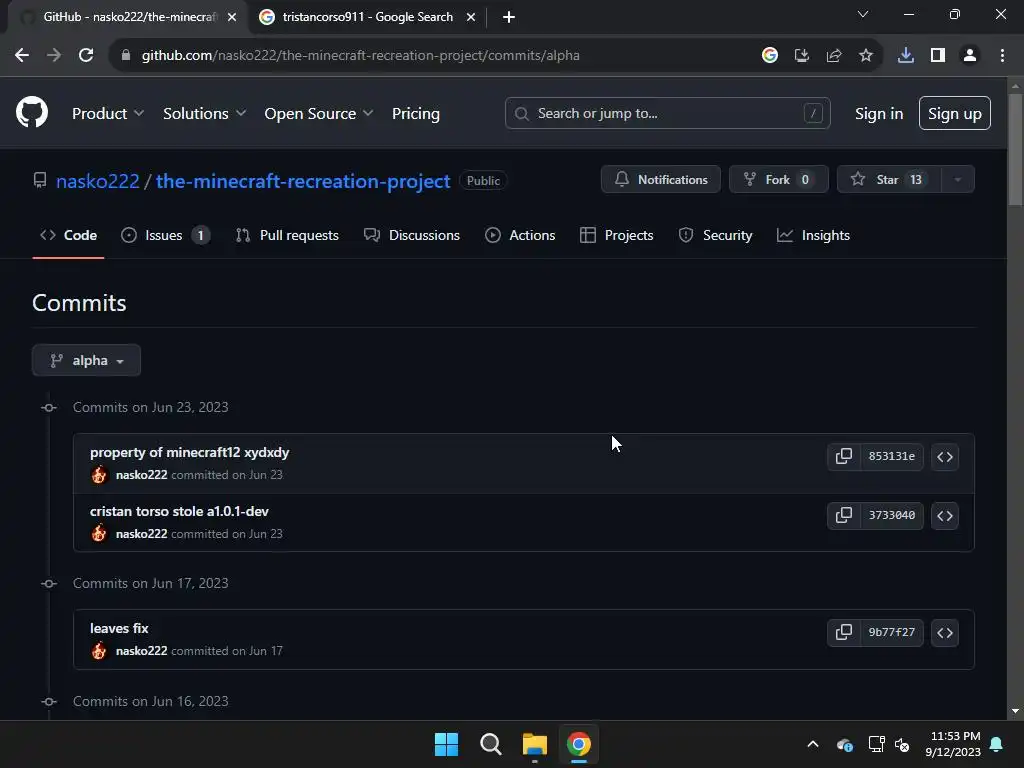Copy full SHA for commit 853131e
The image size is (1024, 768).
[843, 456]
